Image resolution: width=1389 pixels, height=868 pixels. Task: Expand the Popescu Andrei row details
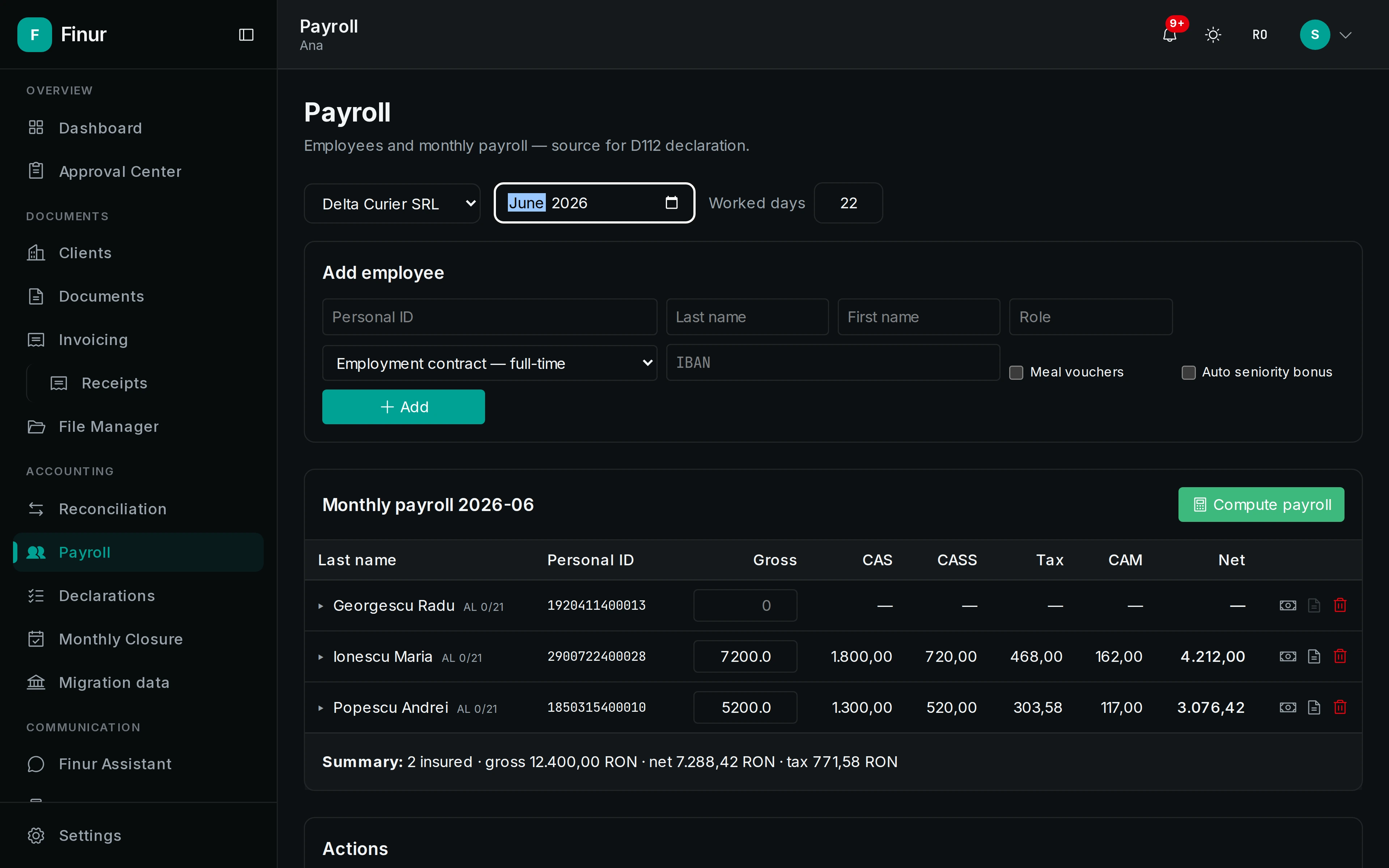[321, 709]
